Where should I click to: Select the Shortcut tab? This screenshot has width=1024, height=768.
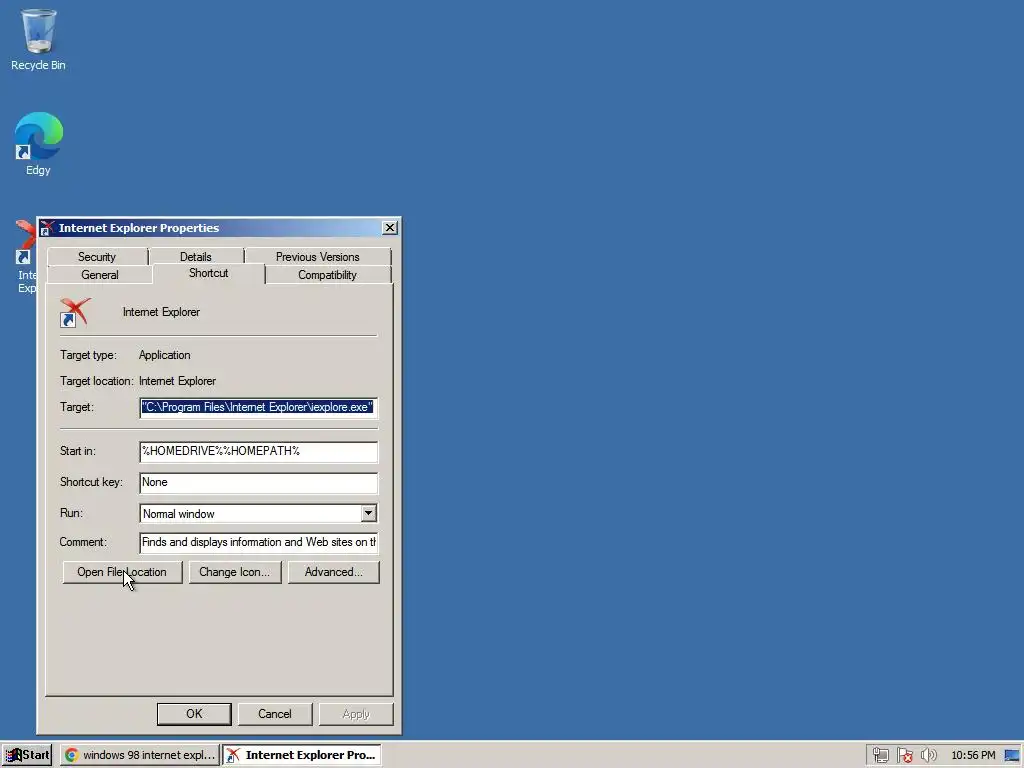[x=209, y=274]
